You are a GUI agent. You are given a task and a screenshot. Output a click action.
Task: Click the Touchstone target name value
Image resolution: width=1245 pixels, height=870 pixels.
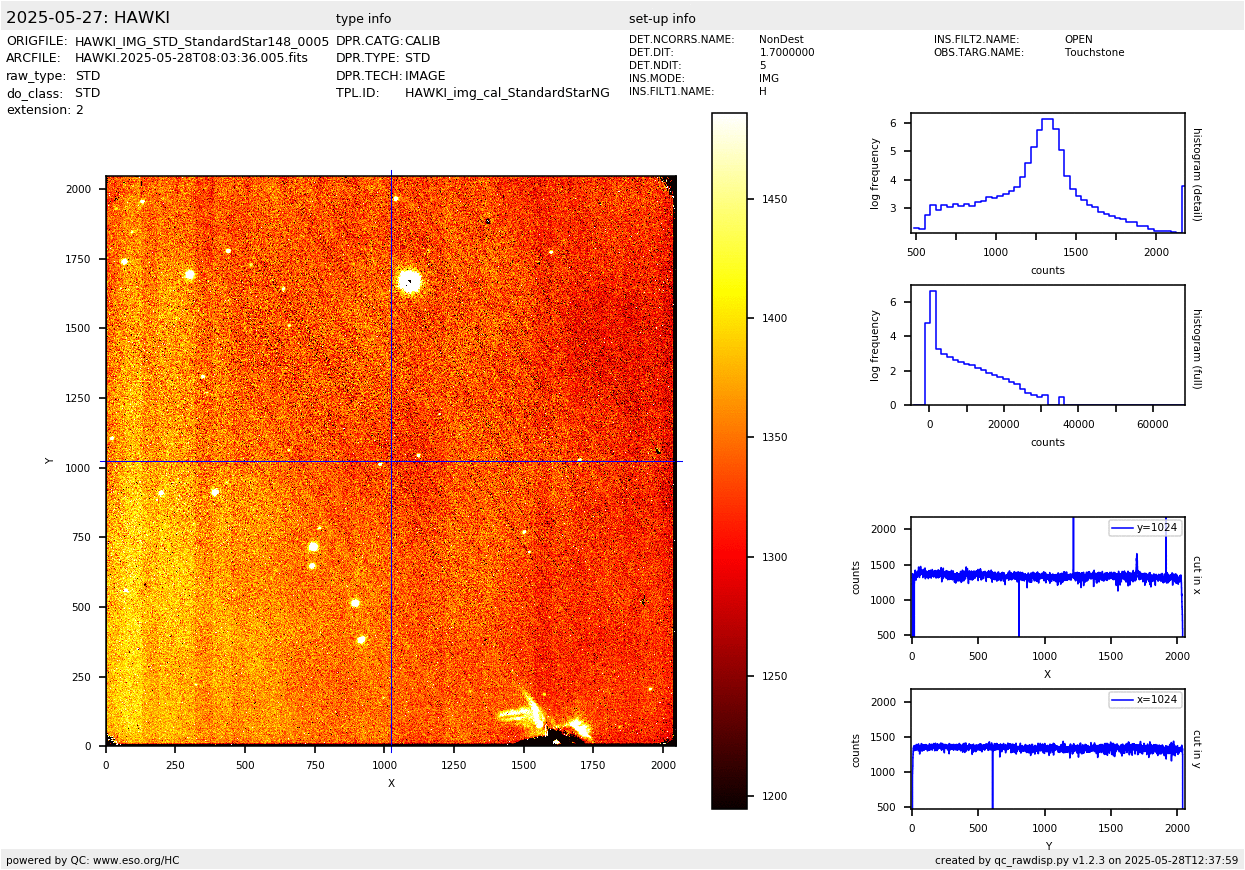pyautogui.click(x=1094, y=53)
